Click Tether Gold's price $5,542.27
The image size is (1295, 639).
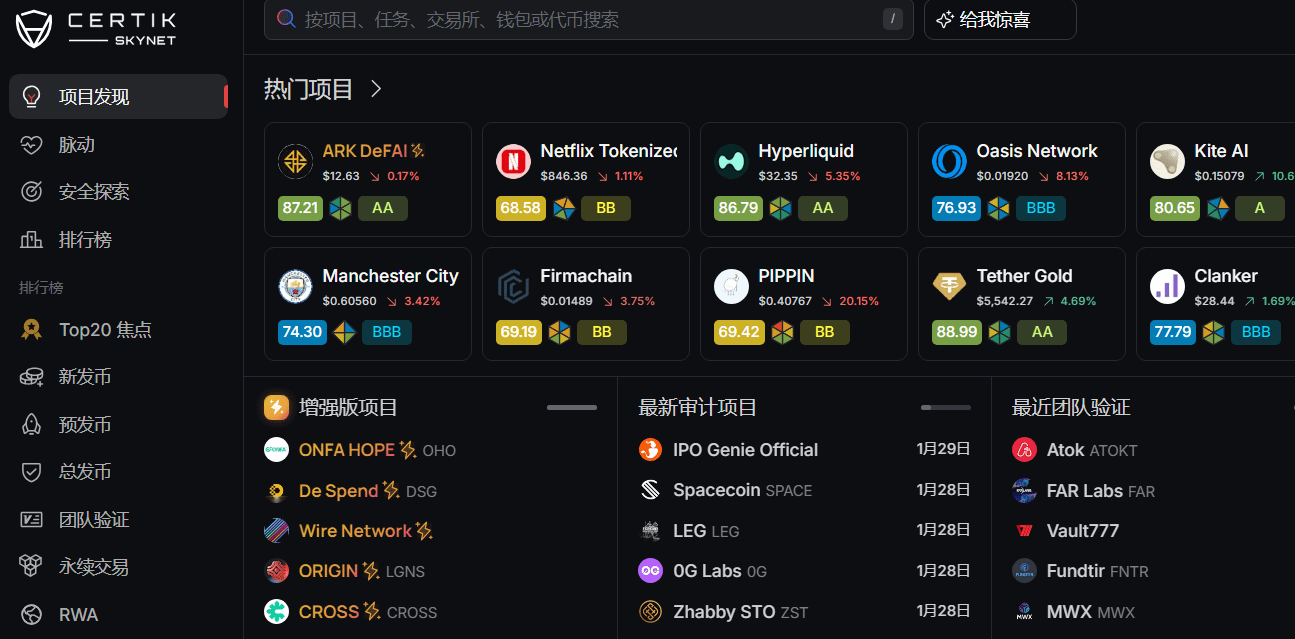click(x=1005, y=301)
